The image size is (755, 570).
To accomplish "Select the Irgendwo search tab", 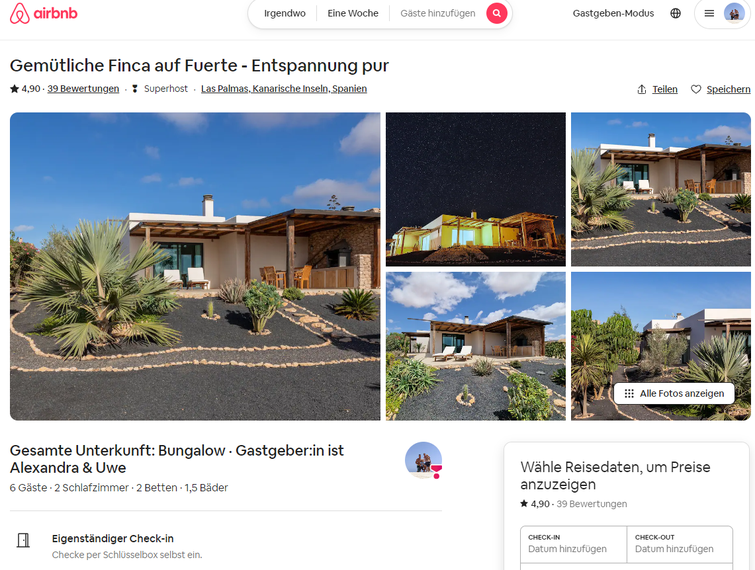I will tap(285, 13).
